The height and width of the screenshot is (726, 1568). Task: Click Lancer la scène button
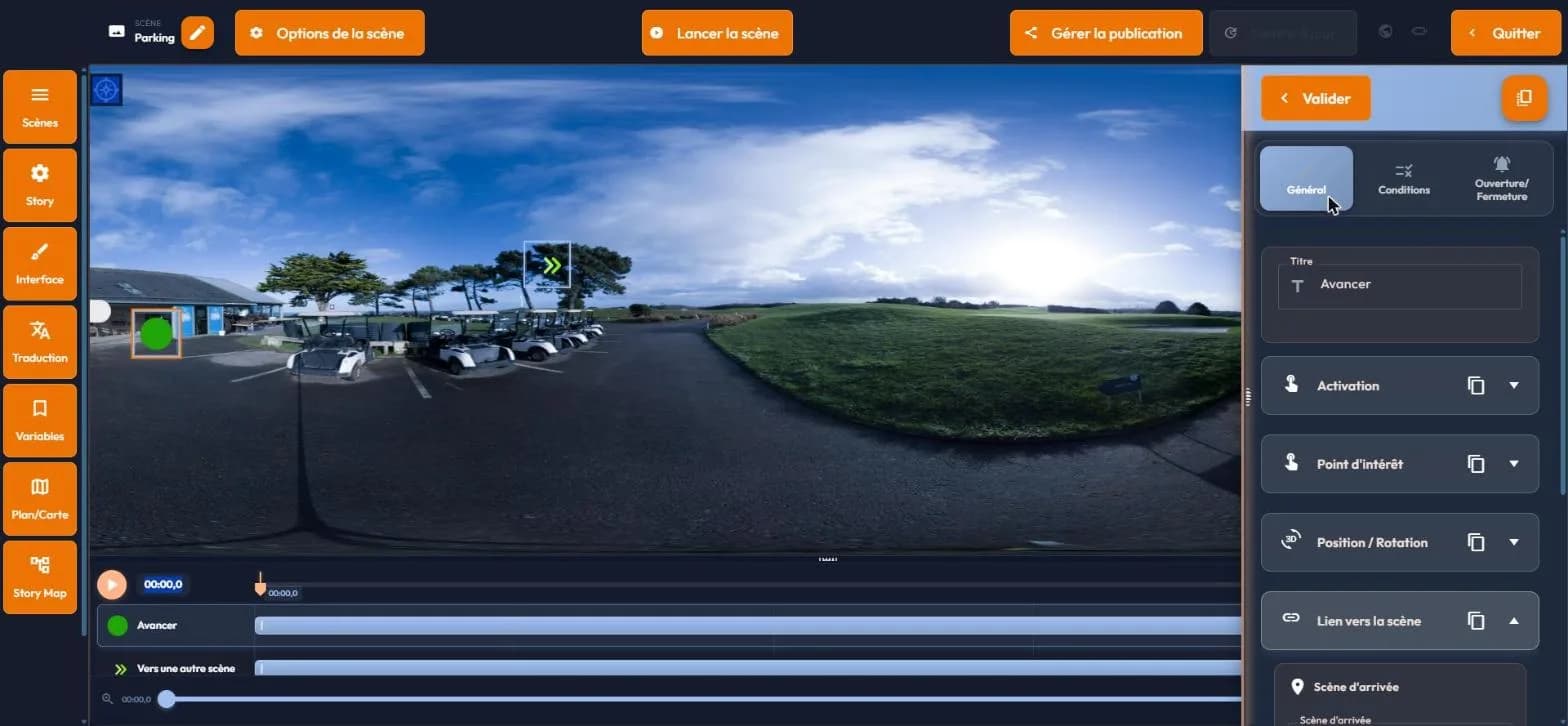point(717,33)
